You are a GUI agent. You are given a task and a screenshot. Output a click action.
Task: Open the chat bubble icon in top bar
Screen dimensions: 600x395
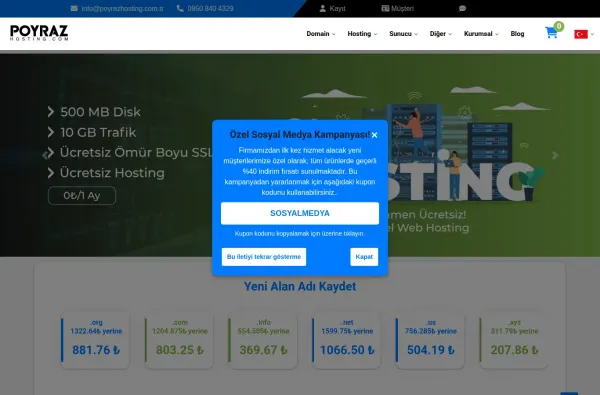tap(462, 8)
